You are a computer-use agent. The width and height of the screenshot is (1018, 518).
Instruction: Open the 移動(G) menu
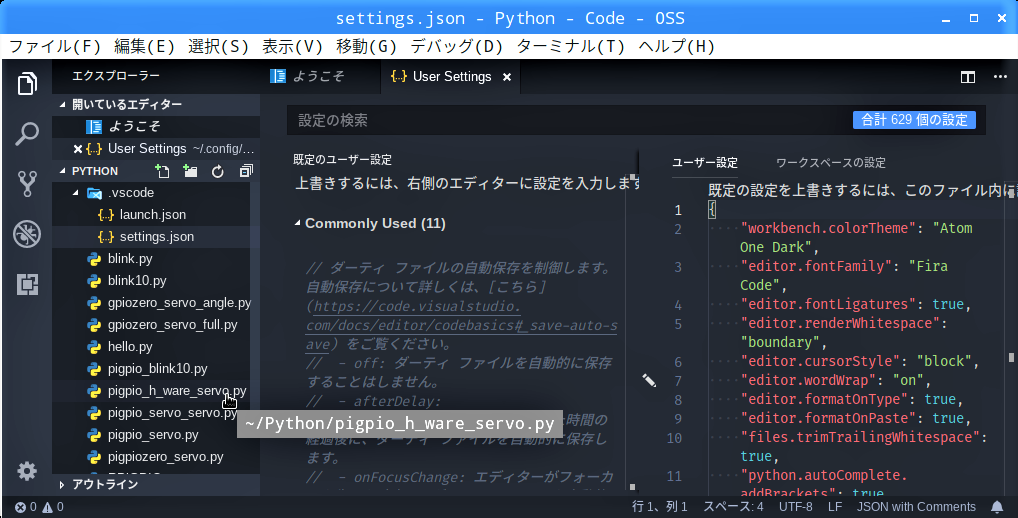[366, 47]
